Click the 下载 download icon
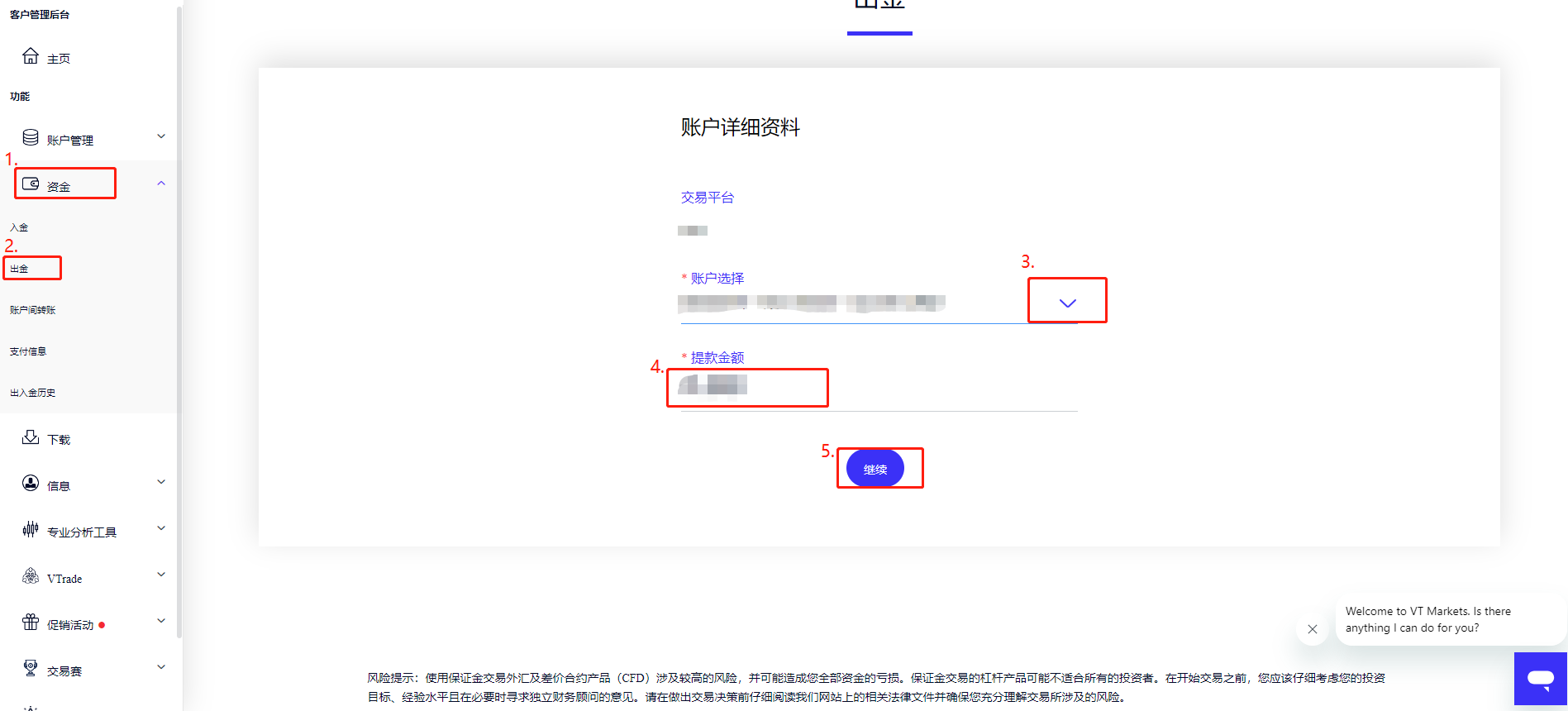The height and width of the screenshot is (711, 1568). 31,437
